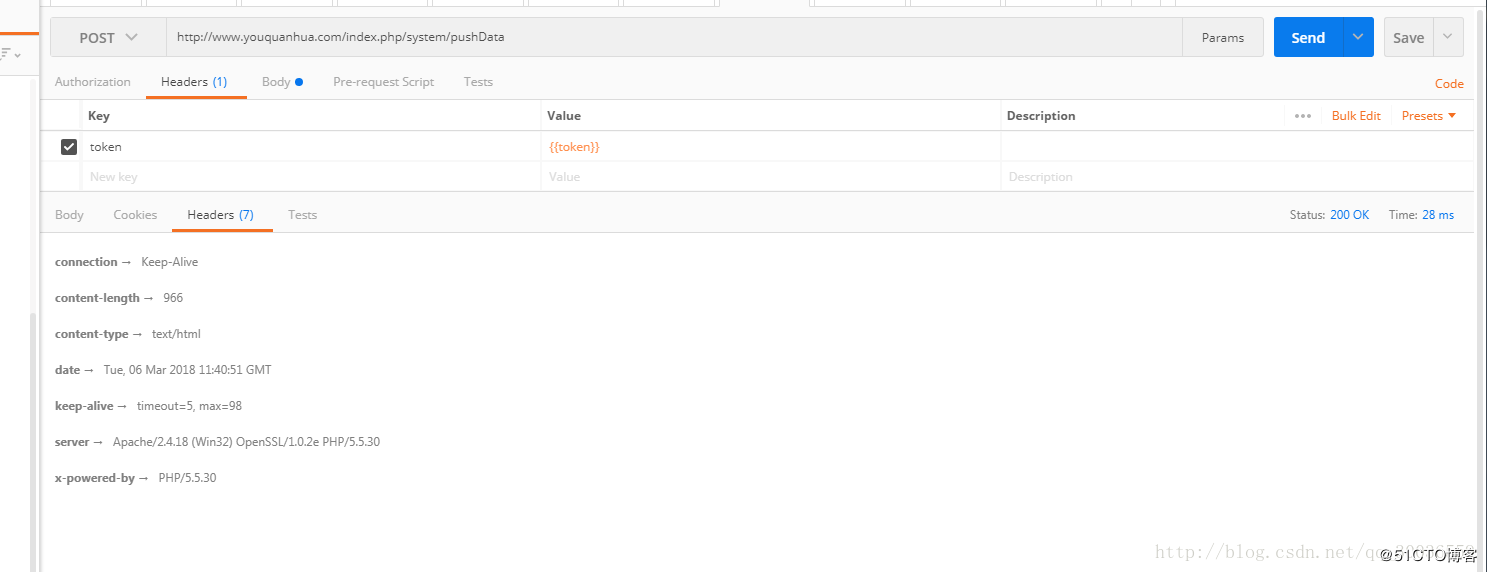
Task: Click the new header Description placeholder field
Action: (1237, 177)
